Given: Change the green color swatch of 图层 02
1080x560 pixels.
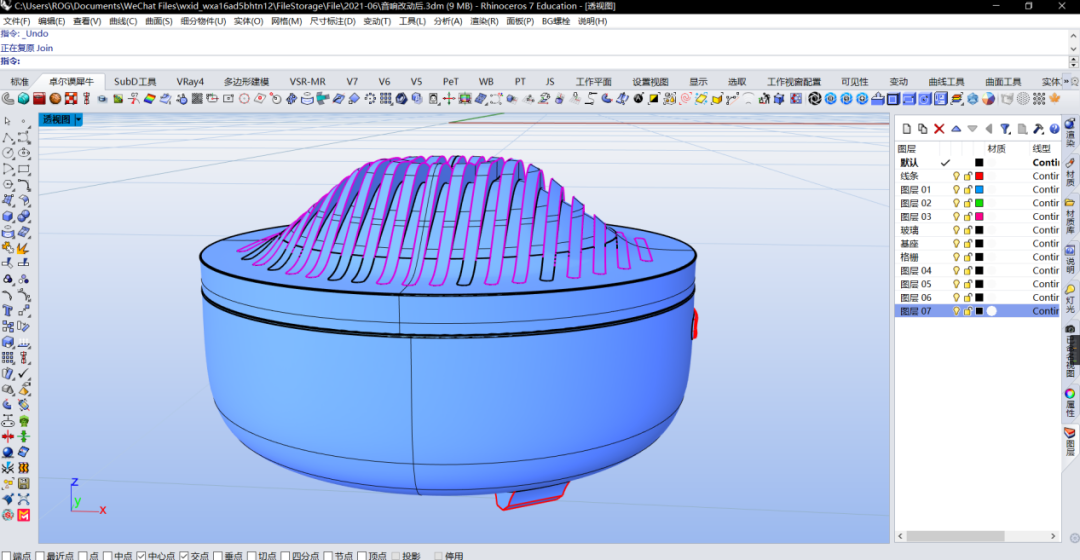Looking at the screenshot, I should (x=979, y=203).
